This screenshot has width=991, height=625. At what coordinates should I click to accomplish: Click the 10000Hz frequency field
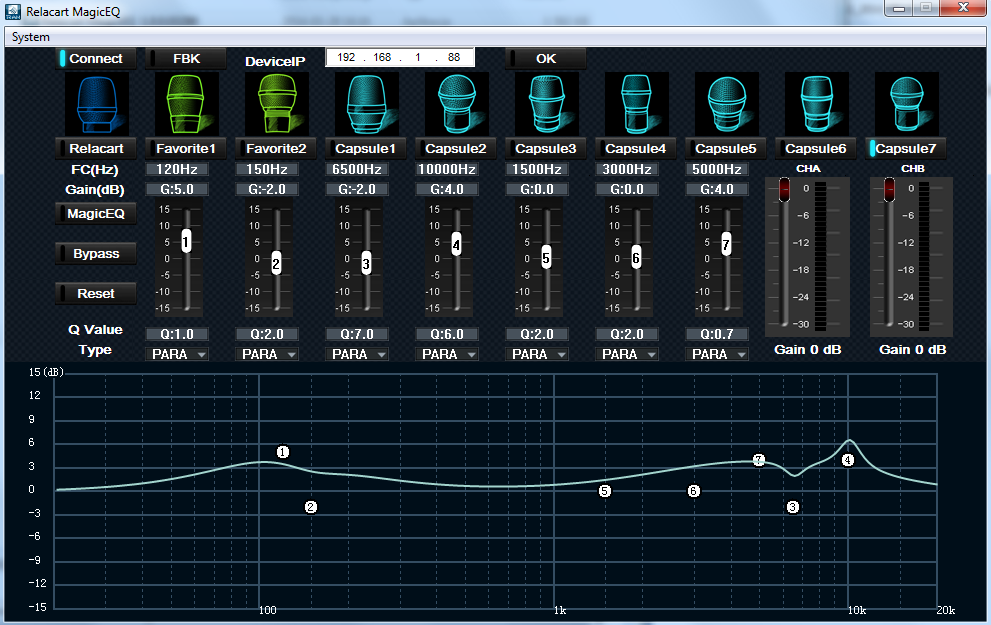click(447, 169)
